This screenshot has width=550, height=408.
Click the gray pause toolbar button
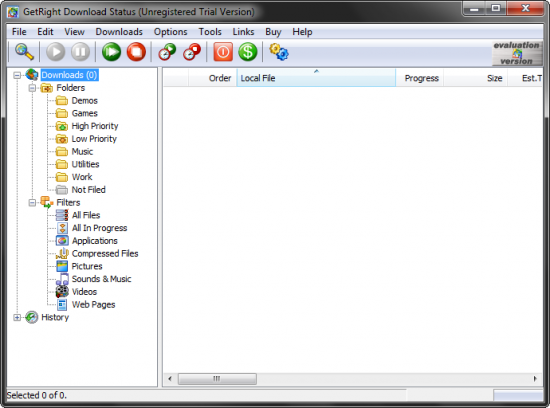[80, 52]
